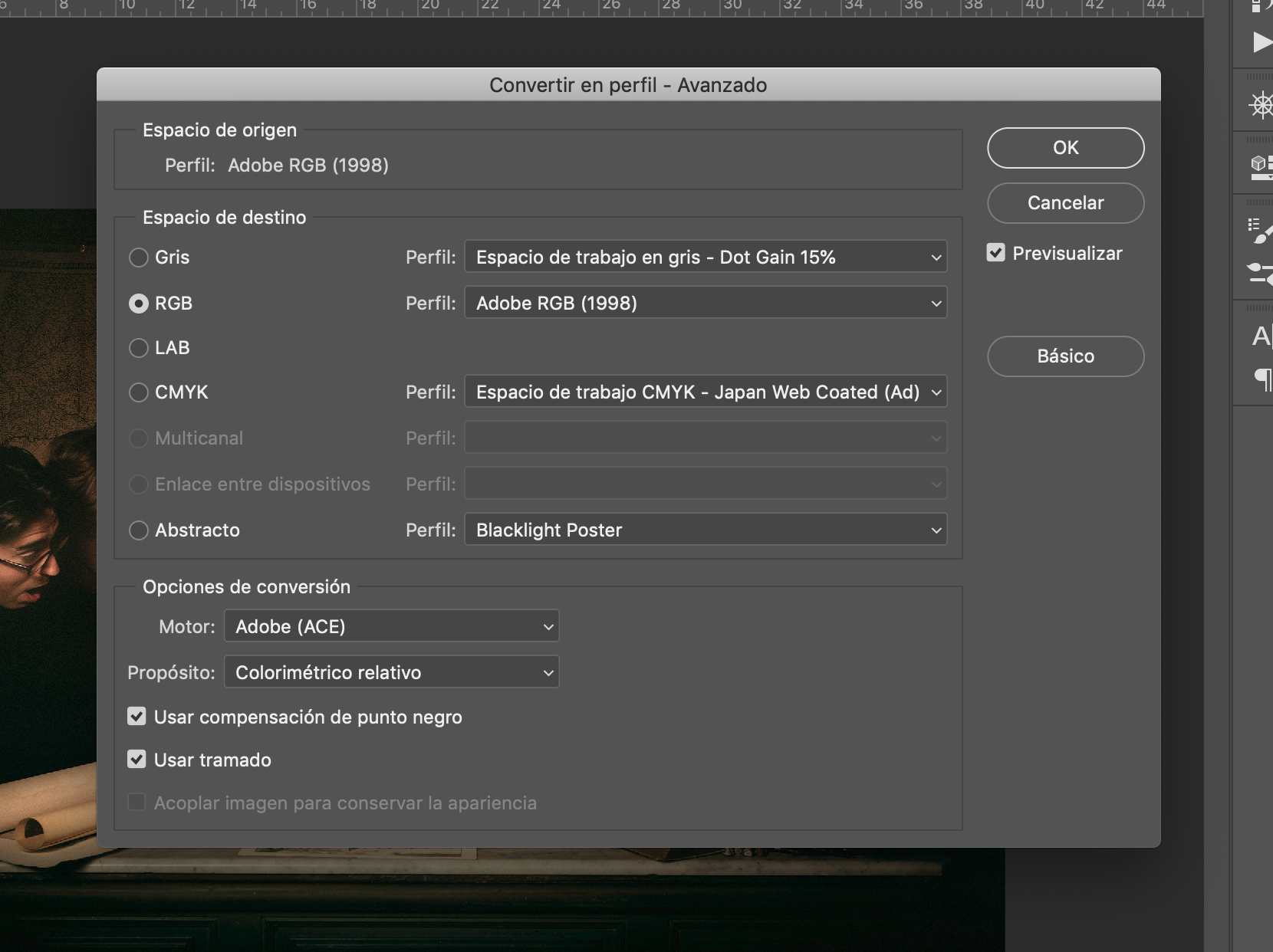The height and width of the screenshot is (952, 1273).
Task: Select the CMYK destination radio button
Action: click(139, 392)
